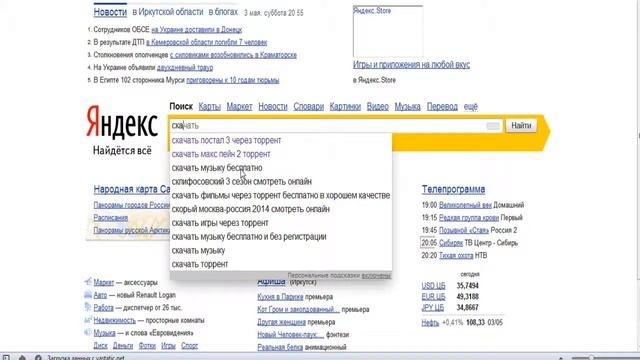Image resolution: width=640 pixels, height=360 pixels.
Task: Open the Картинки tab above search
Action: click(x=345, y=107)
